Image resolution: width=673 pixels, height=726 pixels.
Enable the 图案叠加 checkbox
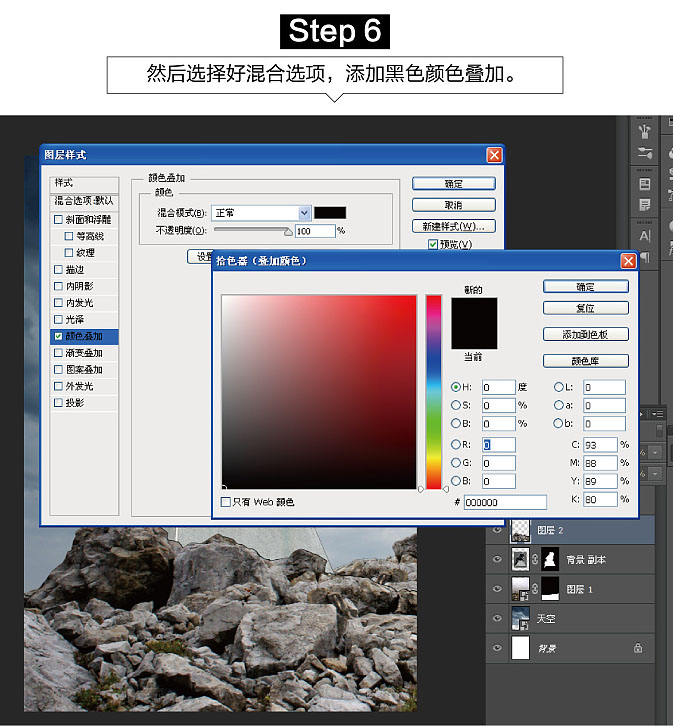pos(58,369)
